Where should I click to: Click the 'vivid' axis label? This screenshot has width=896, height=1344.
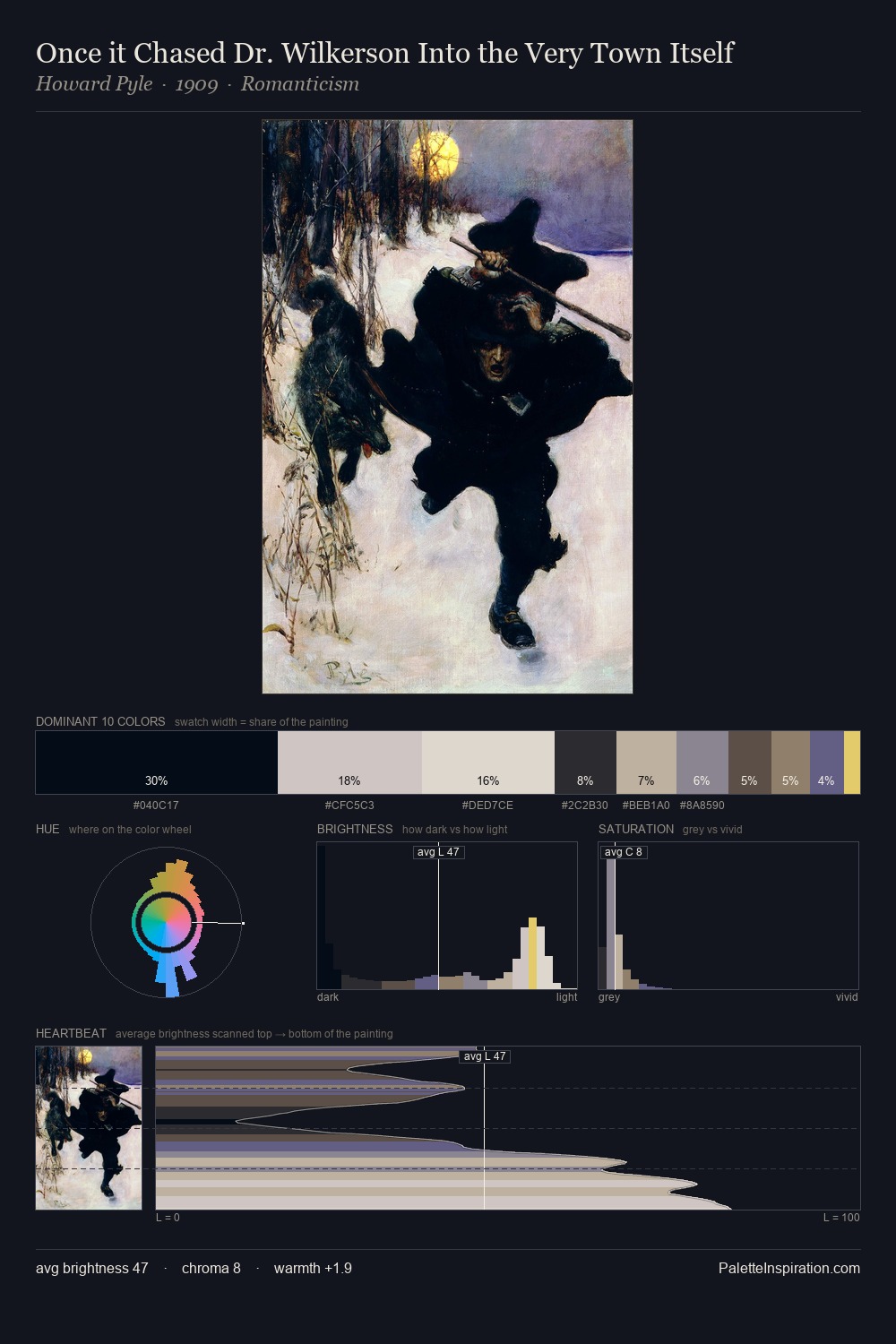847,997
